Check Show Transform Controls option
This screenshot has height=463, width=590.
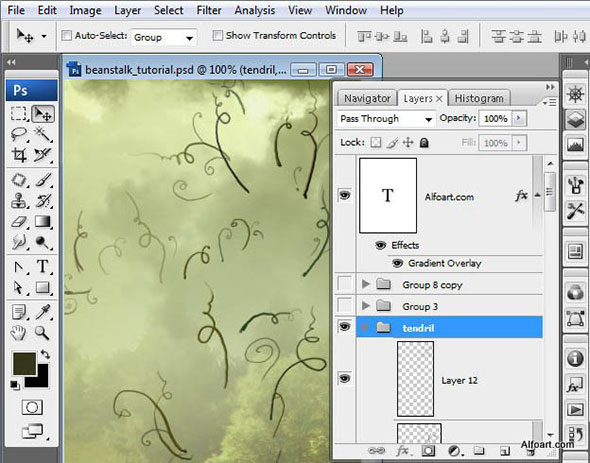tap(217, 35)
